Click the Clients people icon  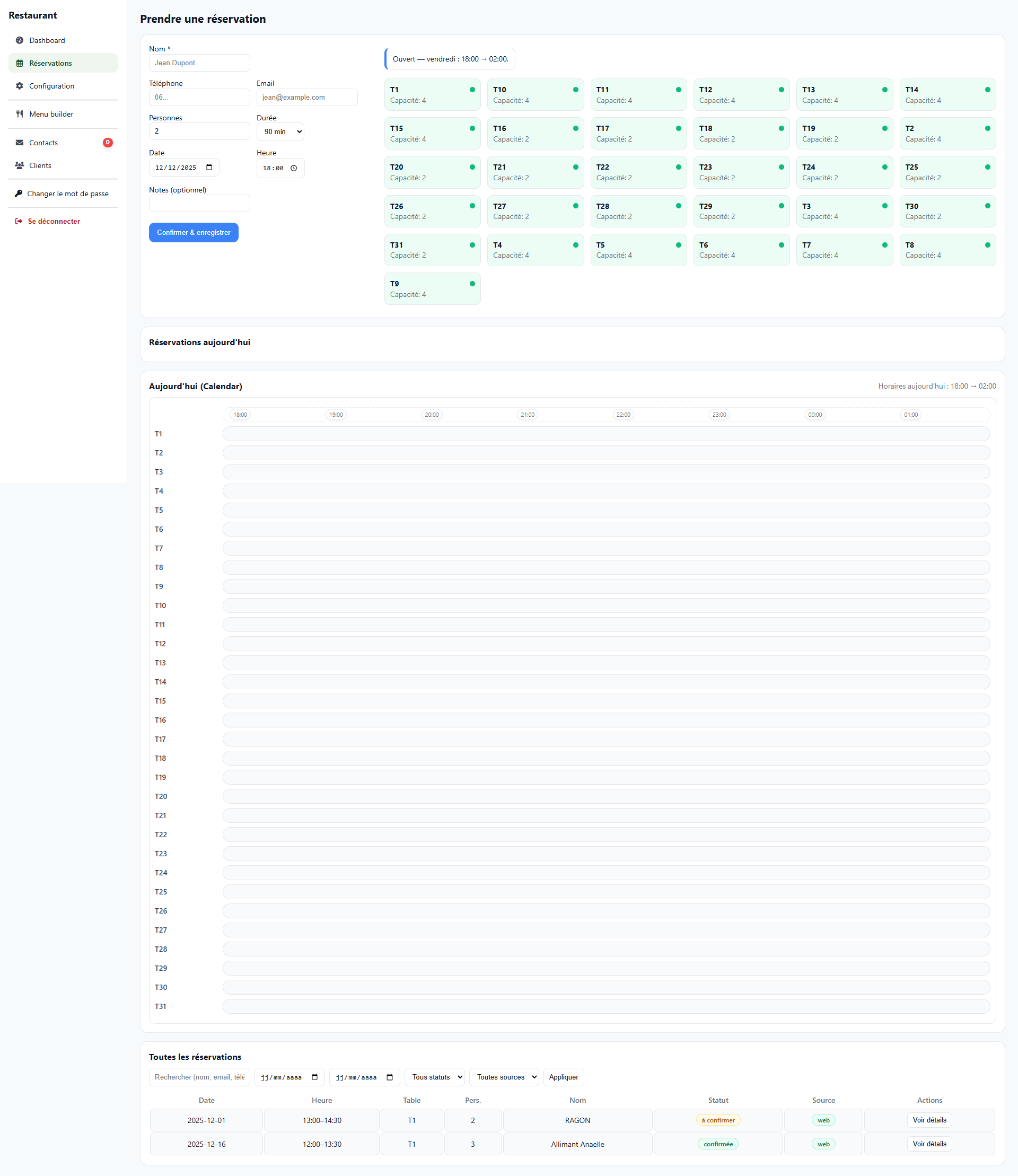point(19,165)
